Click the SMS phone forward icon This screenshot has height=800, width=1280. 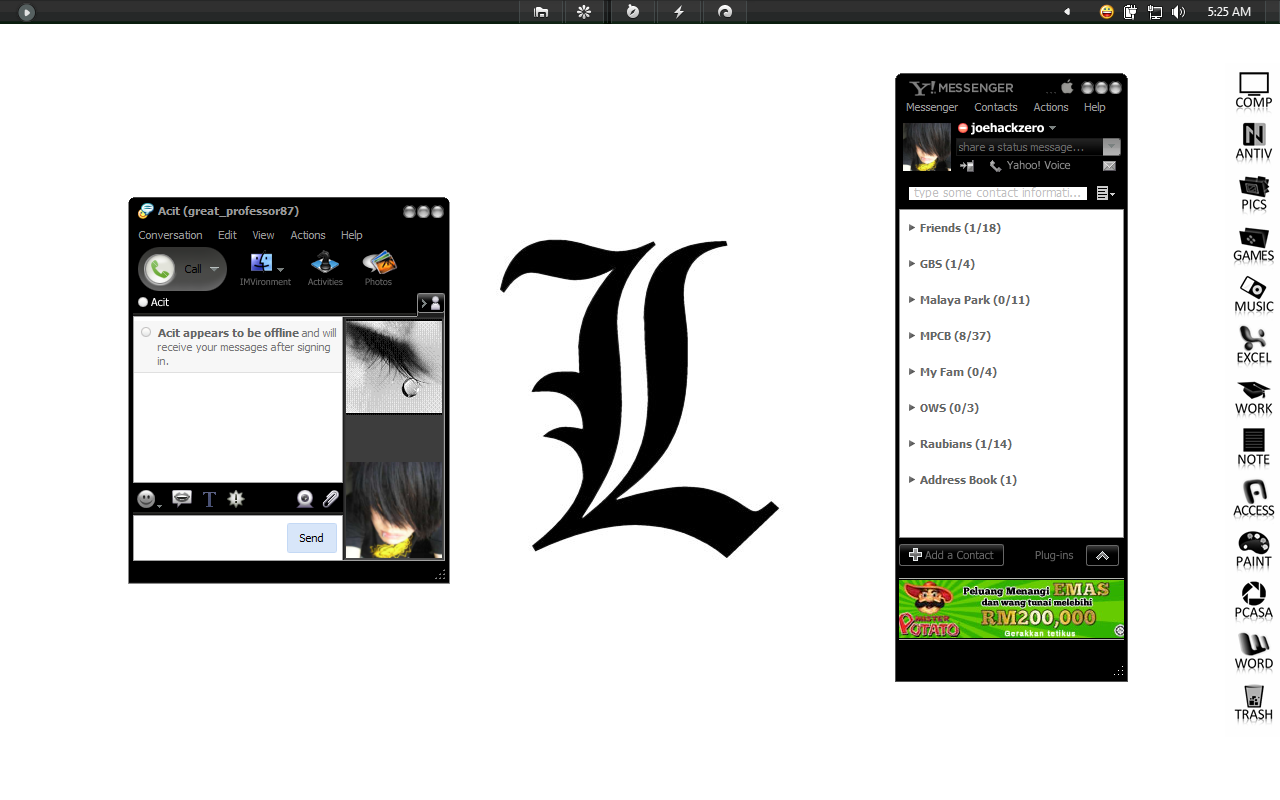pyautogui.click(x=967, y=166)
